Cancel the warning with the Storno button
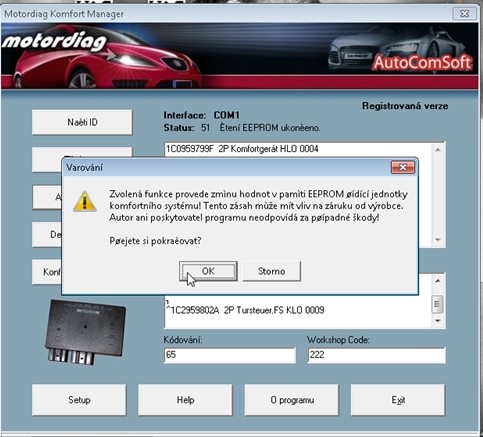This screenshot has width=483, height=437. 271,271
